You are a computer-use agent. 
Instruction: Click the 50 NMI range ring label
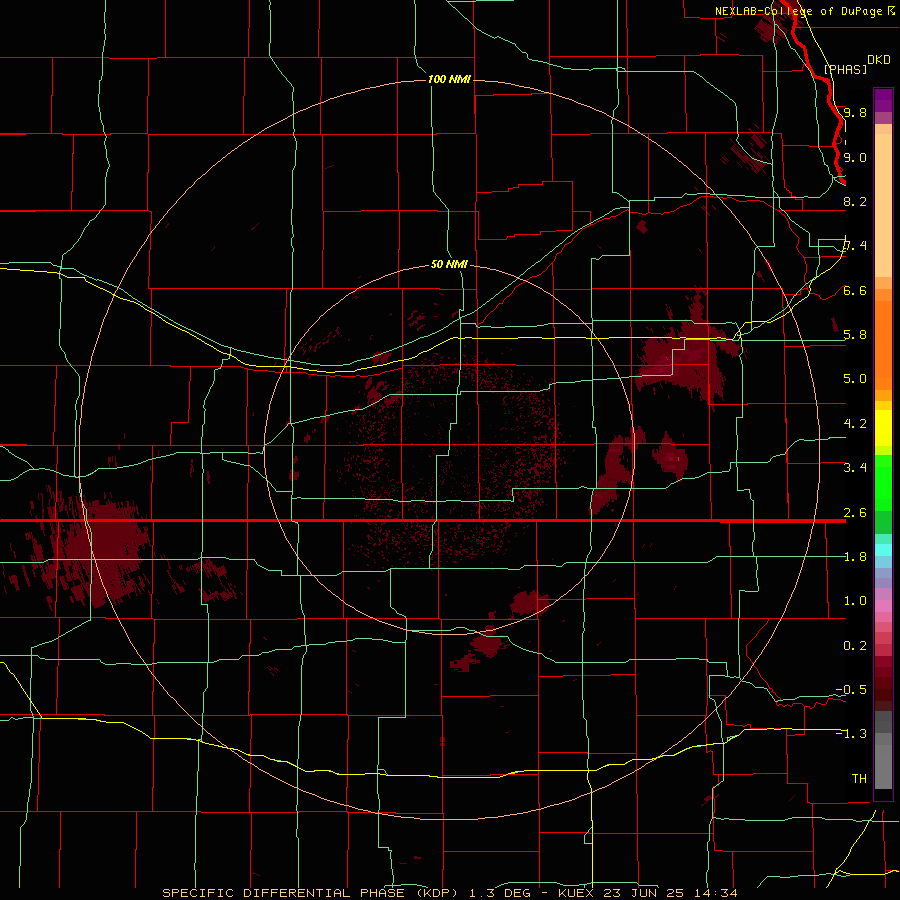[x=449, y=264]
